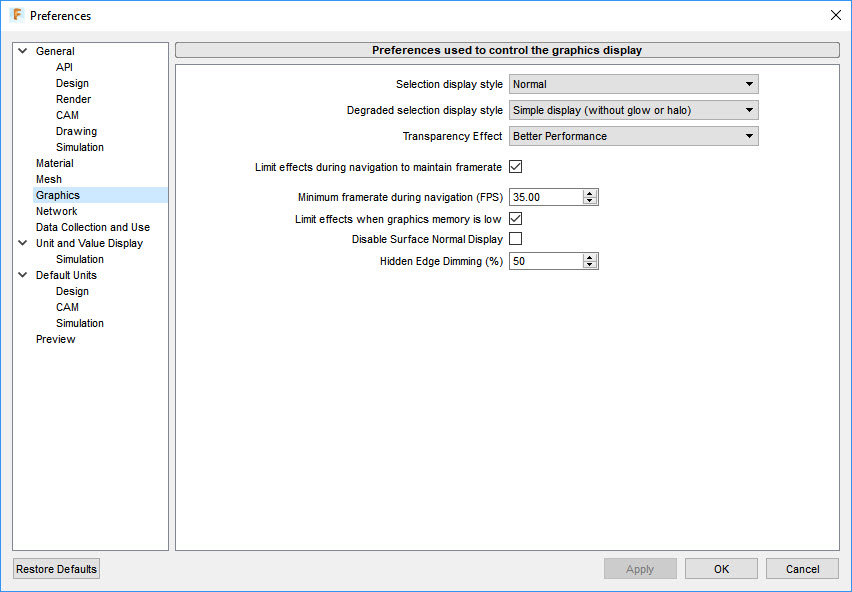The width and height of the screenshot is (852, 592).
Task: Decrease Hidden Edge Dimming with down arrow
Action: (590, 265)
